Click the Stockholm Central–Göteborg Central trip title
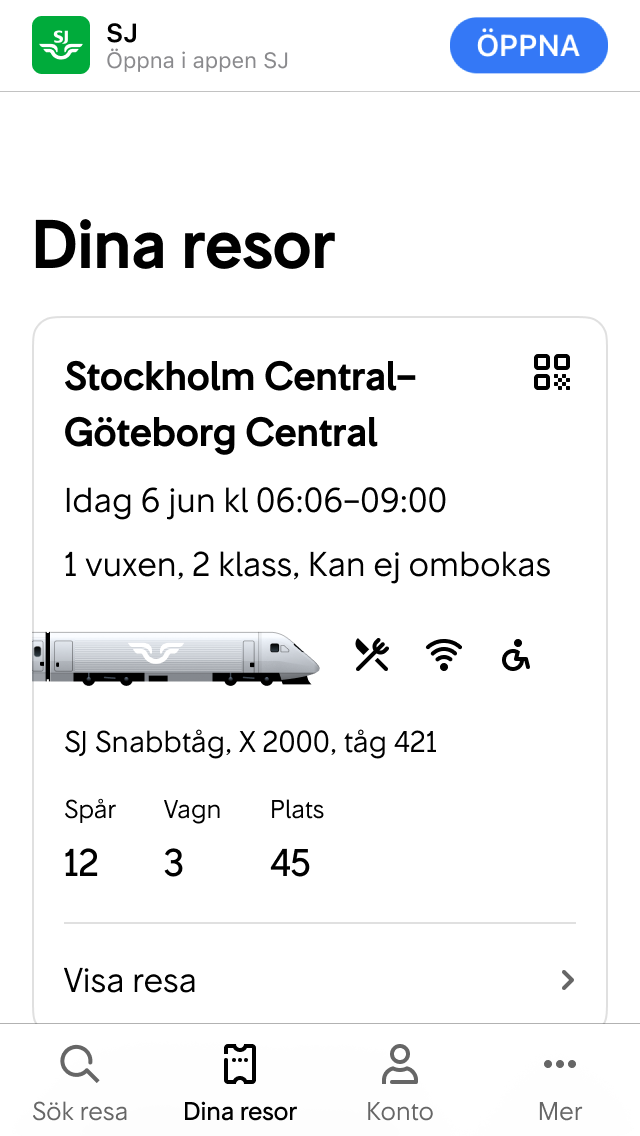The height and width of the screenshot is (1136, 640). (x=240, y=404)
